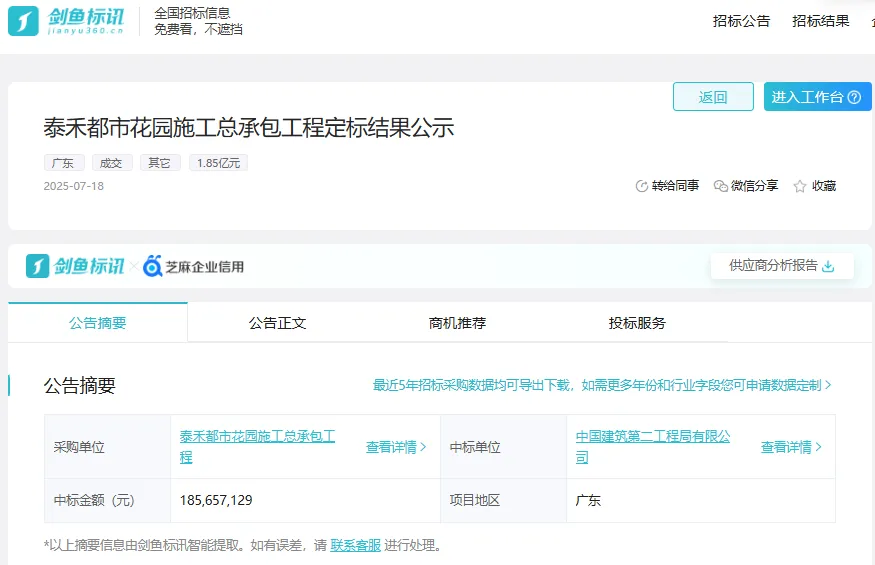This screenshot has height=565, width=875.
Task: Click the 联系客服 link
Action: point(356,545)
